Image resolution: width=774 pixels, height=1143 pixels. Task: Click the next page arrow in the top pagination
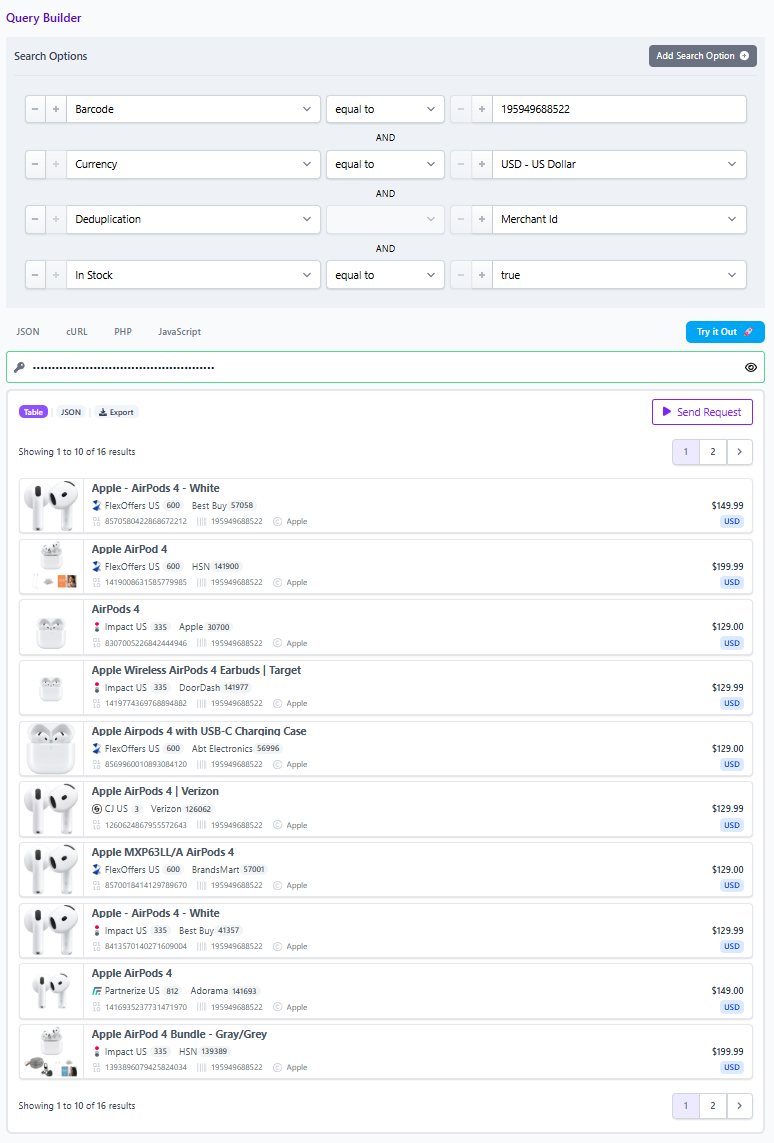coord(739,452)
